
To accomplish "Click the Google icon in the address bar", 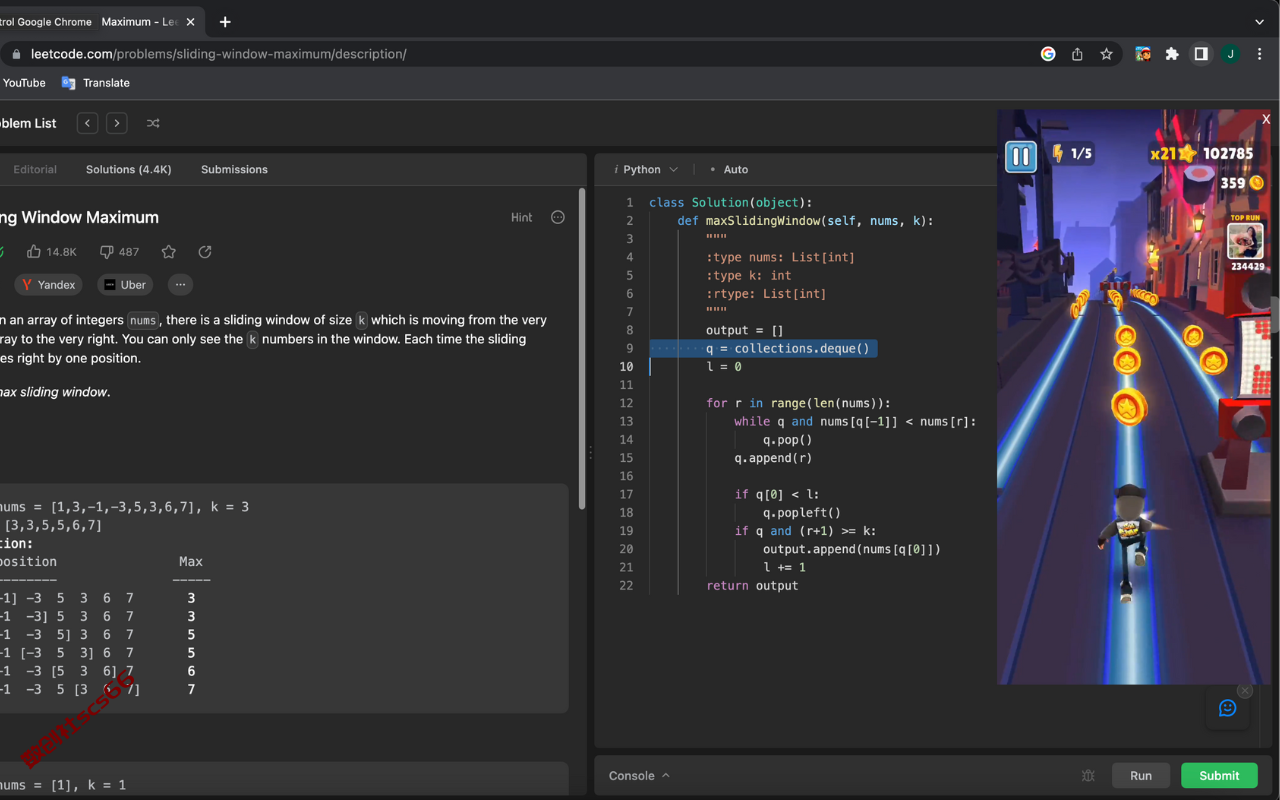I will 1048,54.
